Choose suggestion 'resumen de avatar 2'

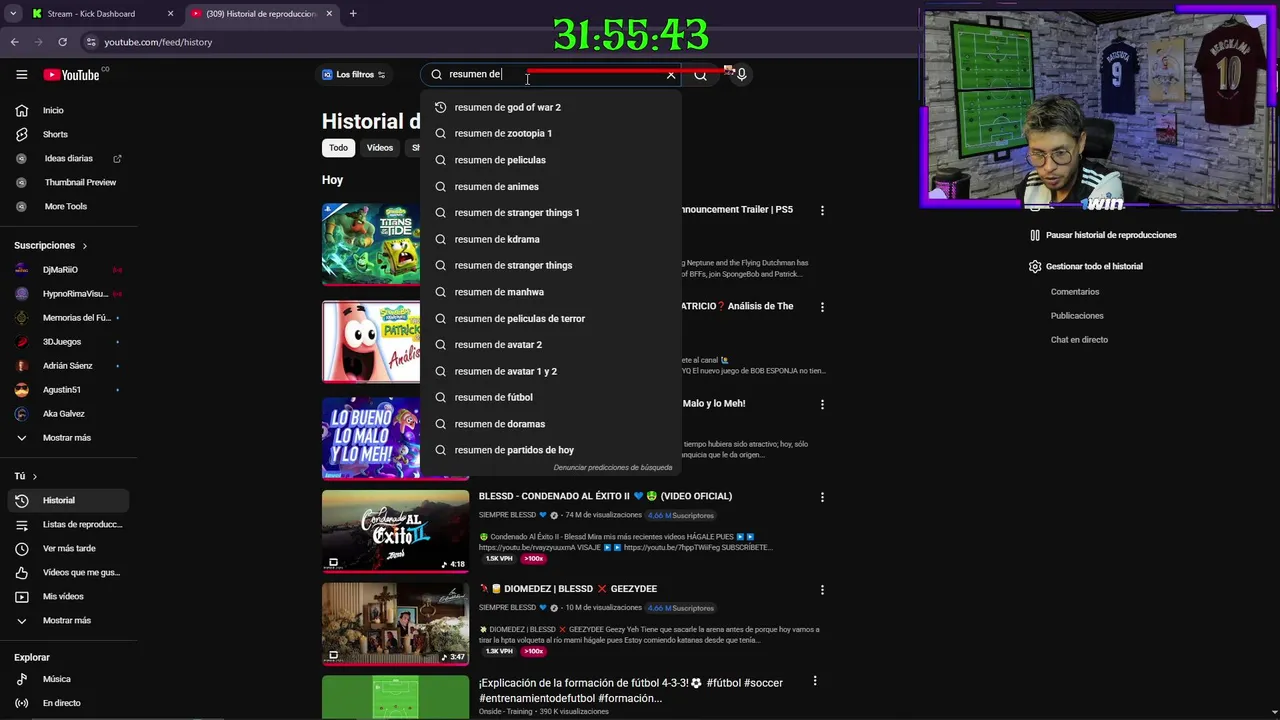pos(551,345)
